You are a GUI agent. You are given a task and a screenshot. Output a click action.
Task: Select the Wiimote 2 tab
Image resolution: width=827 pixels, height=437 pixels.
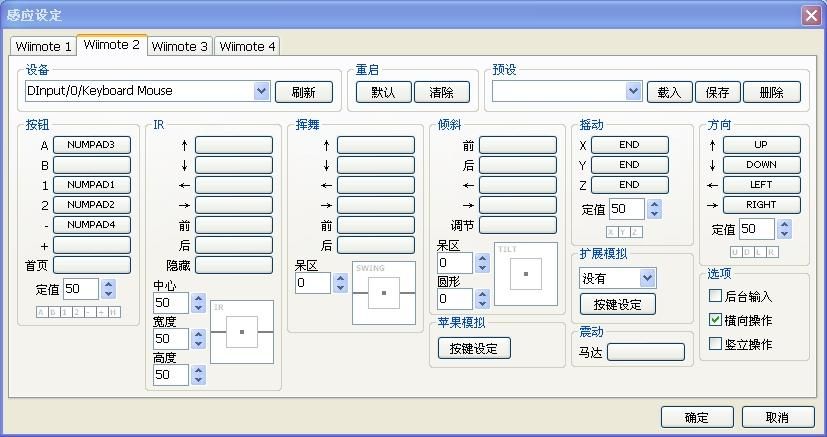coord(112,45)
